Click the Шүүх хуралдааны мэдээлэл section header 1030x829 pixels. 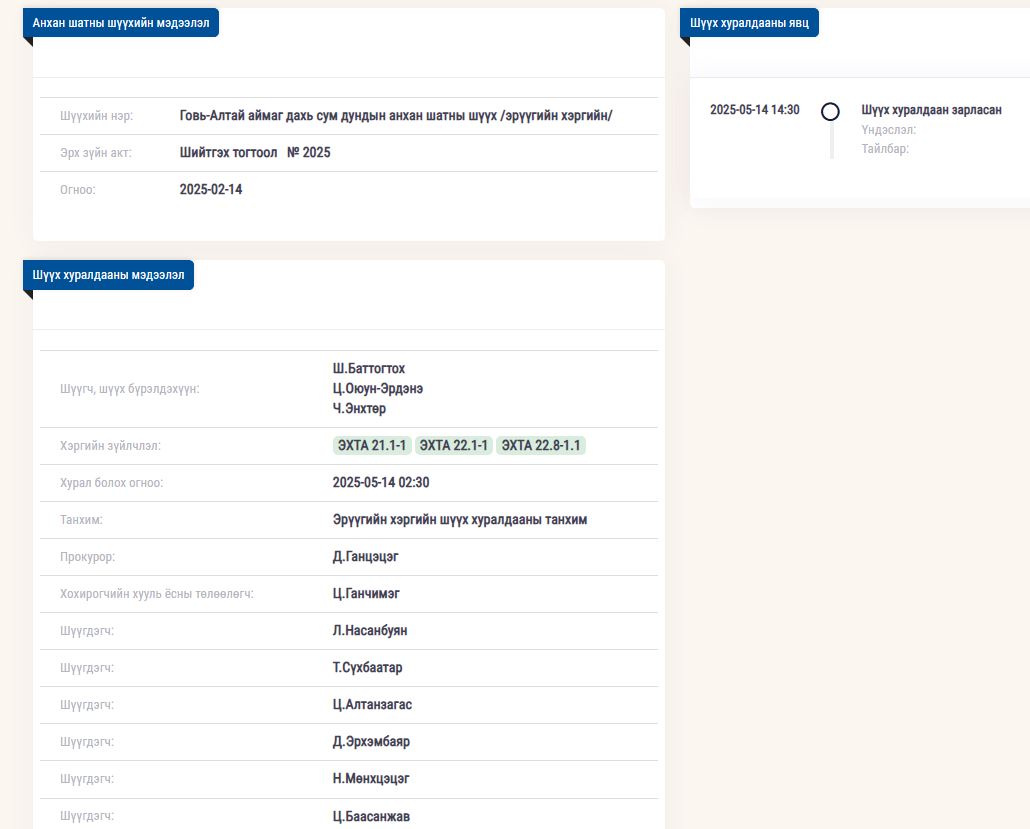pyautogui.click(x=109, y=275)
